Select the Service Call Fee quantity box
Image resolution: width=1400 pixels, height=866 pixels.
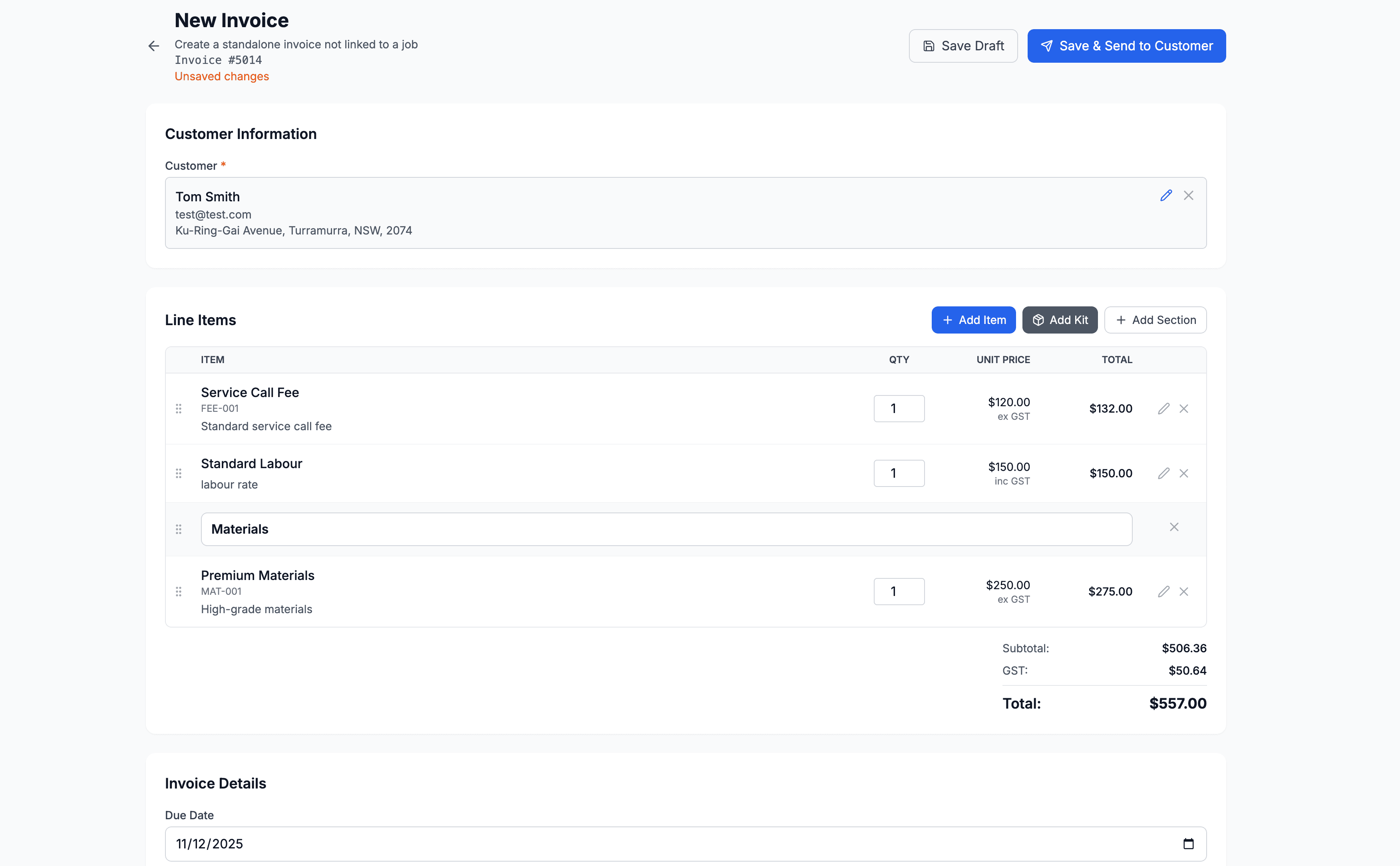(899, 408)
